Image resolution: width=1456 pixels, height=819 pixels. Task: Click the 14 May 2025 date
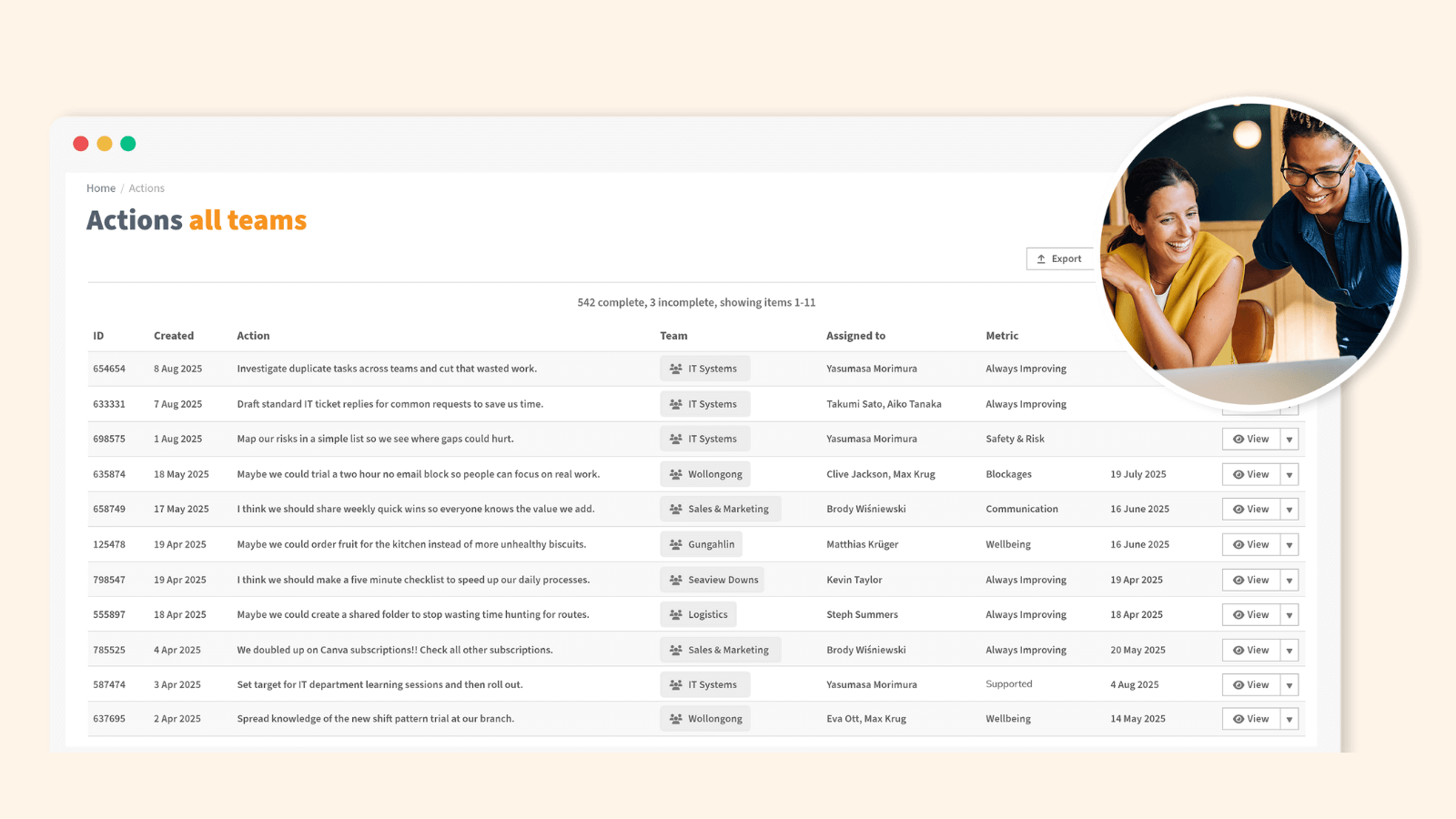click(x=1137, y=719)
